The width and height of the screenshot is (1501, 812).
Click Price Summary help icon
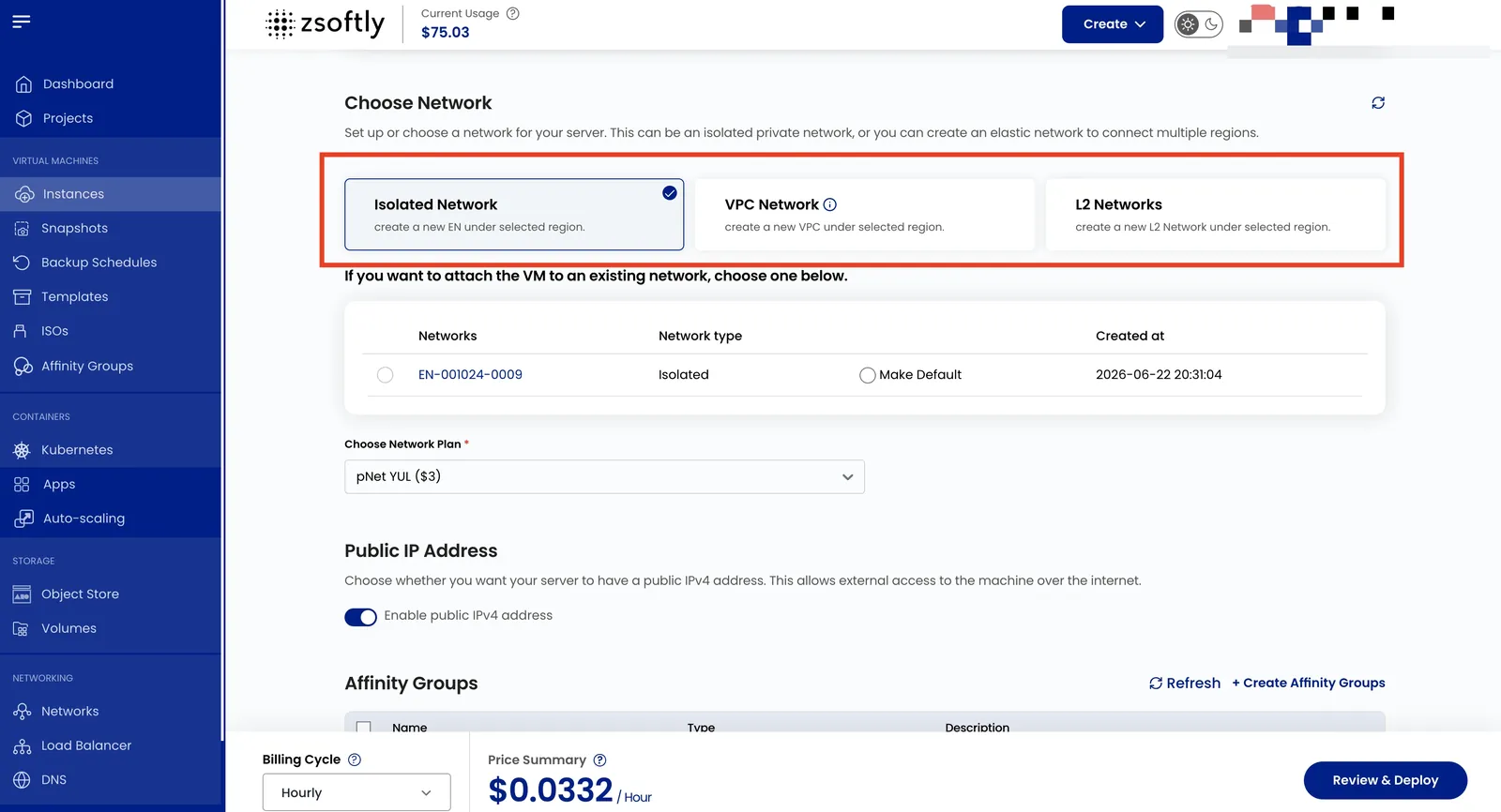(x=599, y=760)
